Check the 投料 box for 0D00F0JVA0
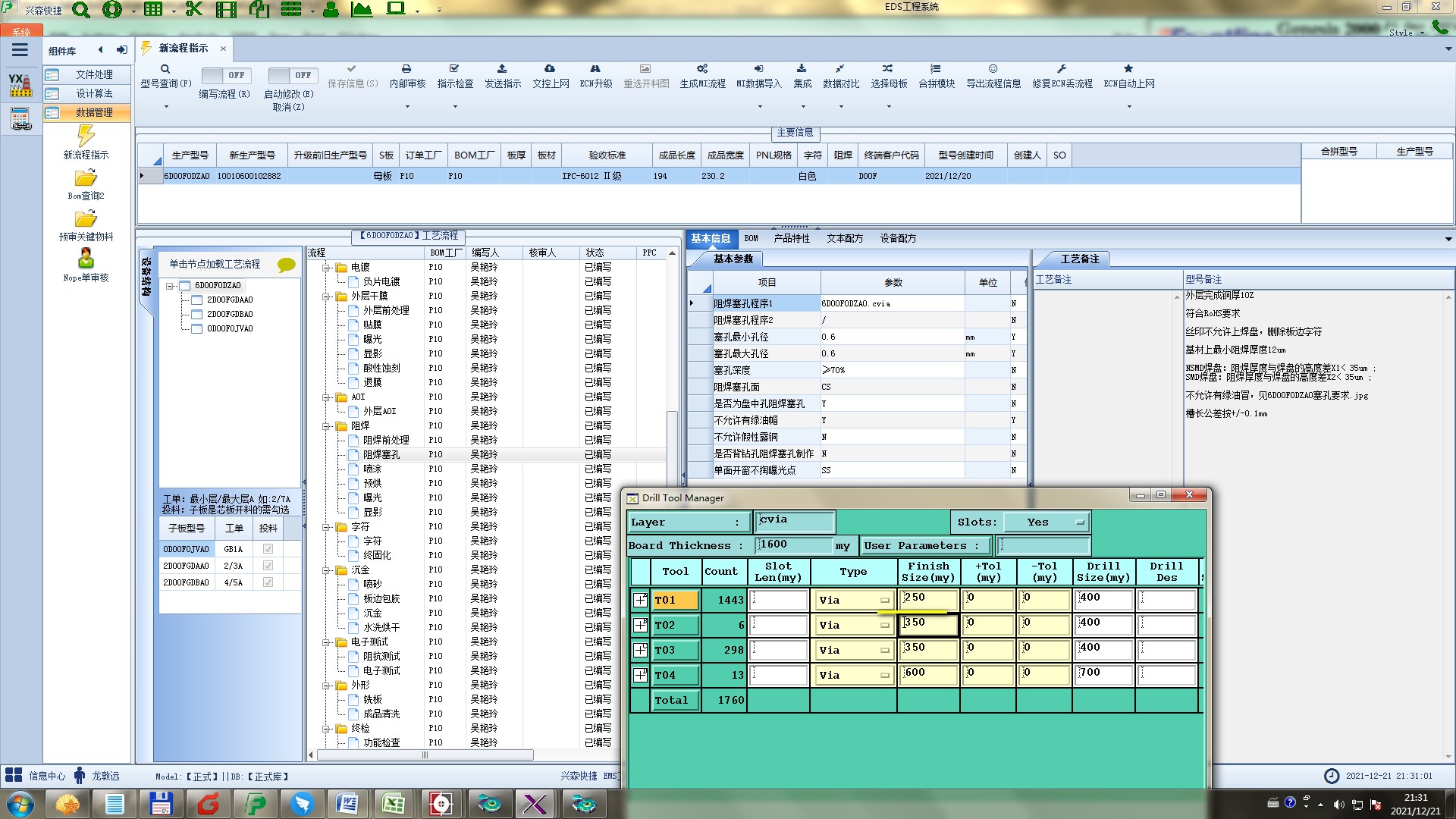This screenshot has width=1456, height=819. (268, 549)
